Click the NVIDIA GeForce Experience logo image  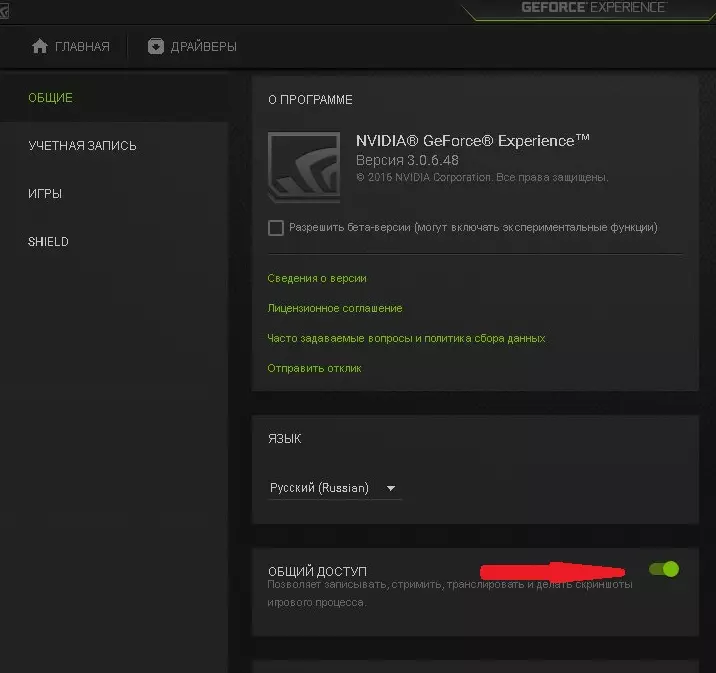(x=304, y=167)
